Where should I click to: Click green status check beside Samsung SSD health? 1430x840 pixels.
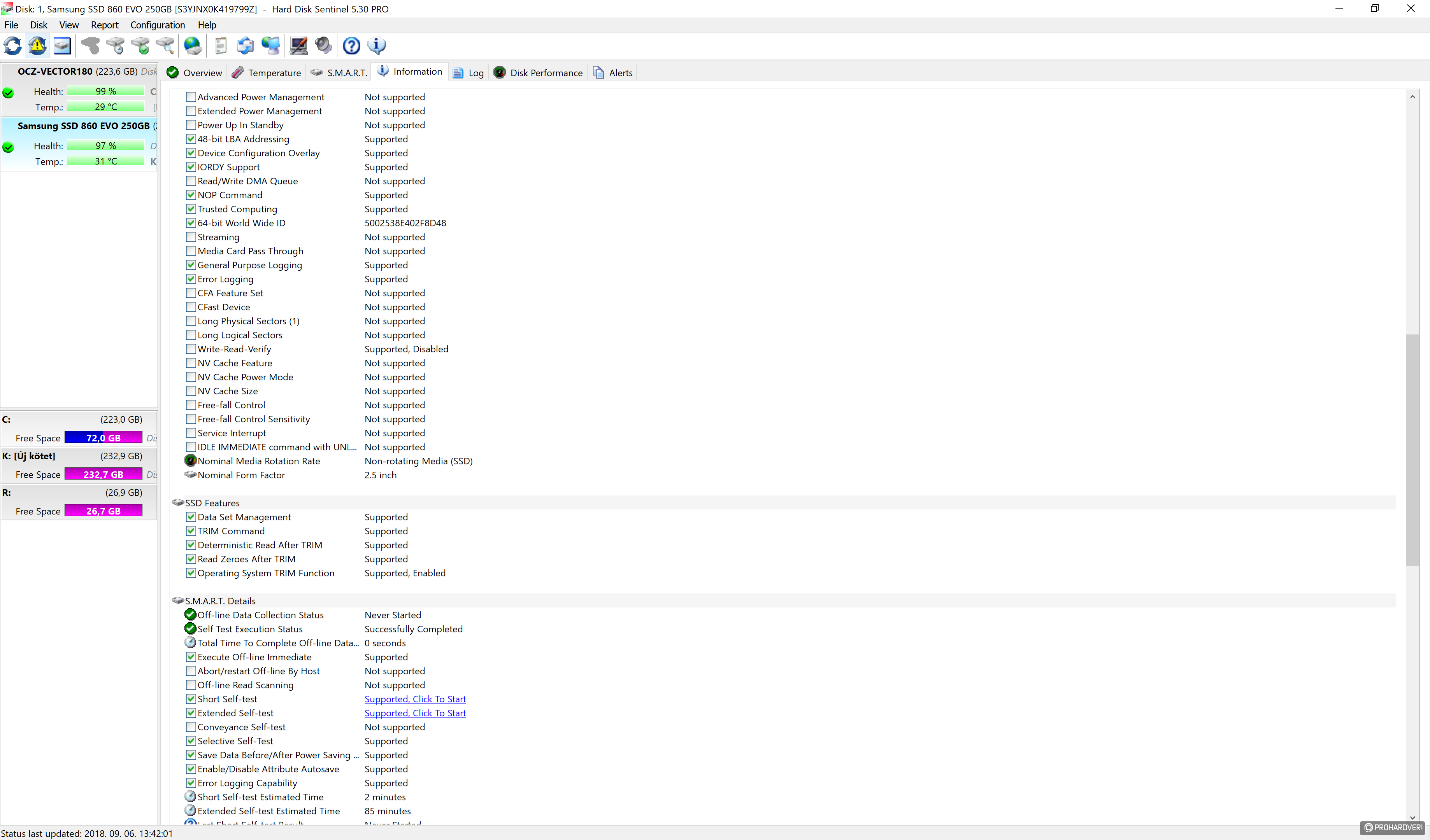(8, 147)
